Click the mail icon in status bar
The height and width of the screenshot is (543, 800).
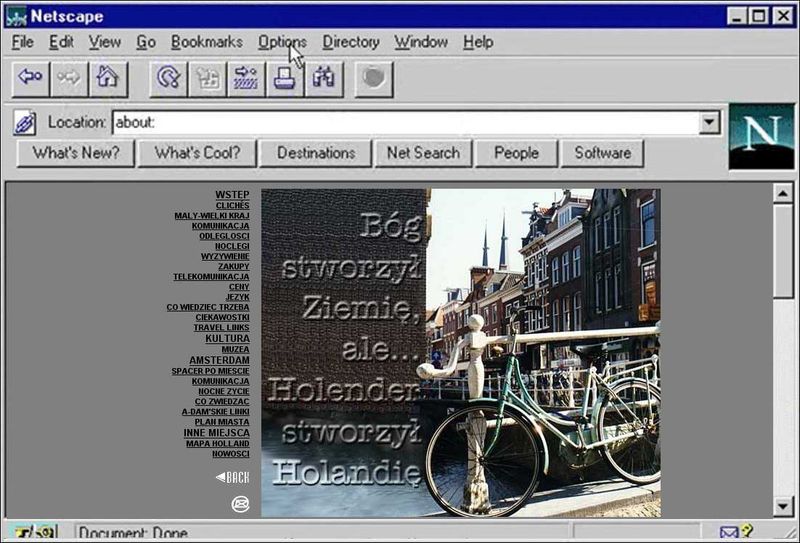click(x=730, y=533)
